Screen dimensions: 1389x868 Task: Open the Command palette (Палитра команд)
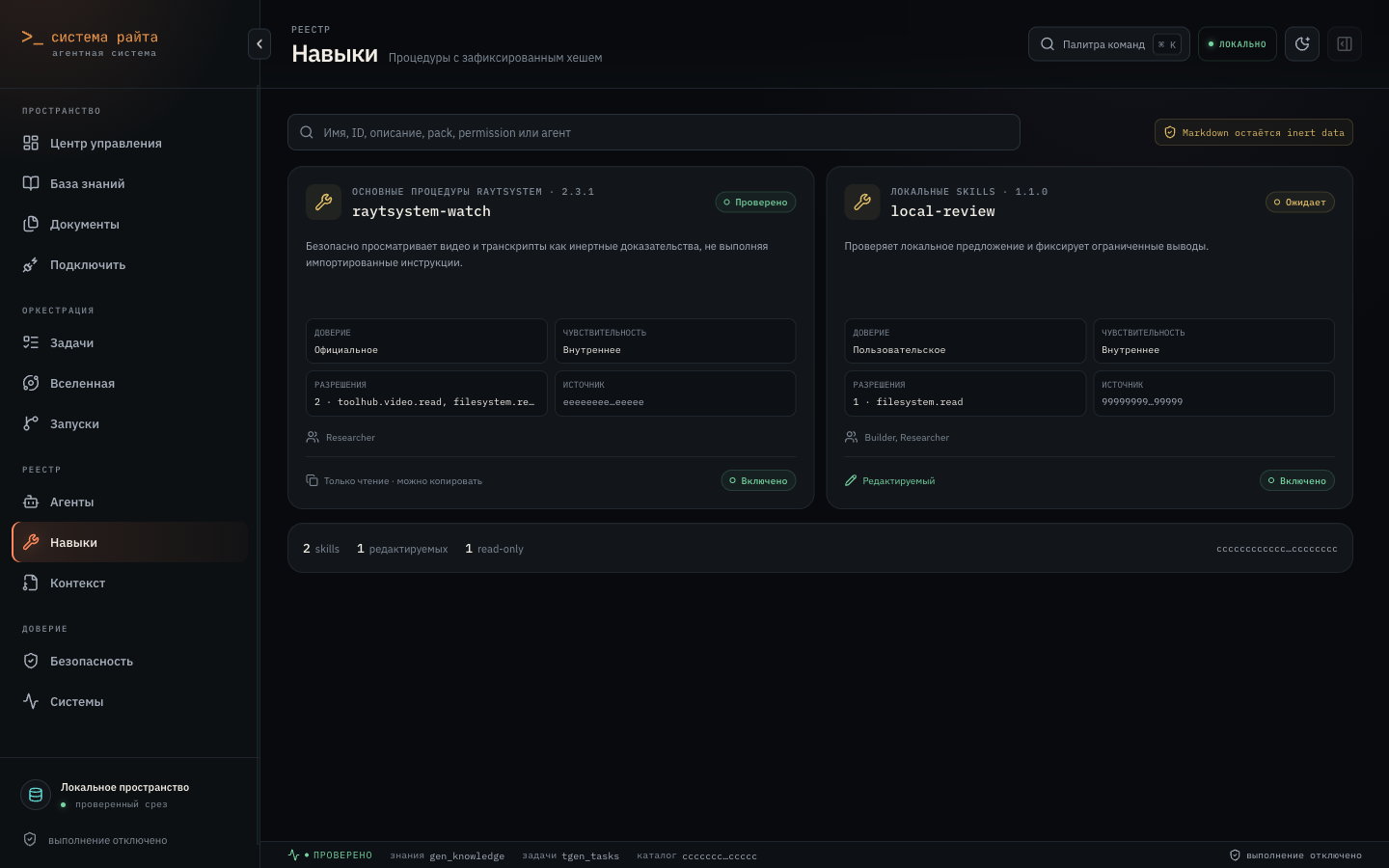tap(1109, 44)
